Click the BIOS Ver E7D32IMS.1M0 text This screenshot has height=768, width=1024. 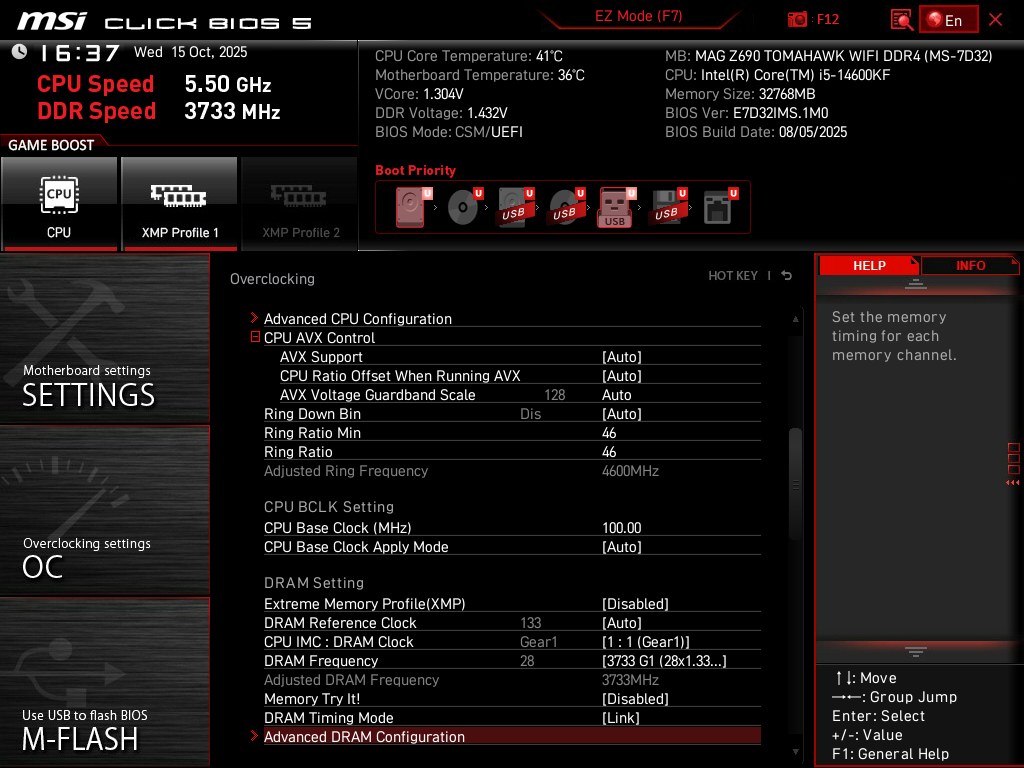(746, 113)
